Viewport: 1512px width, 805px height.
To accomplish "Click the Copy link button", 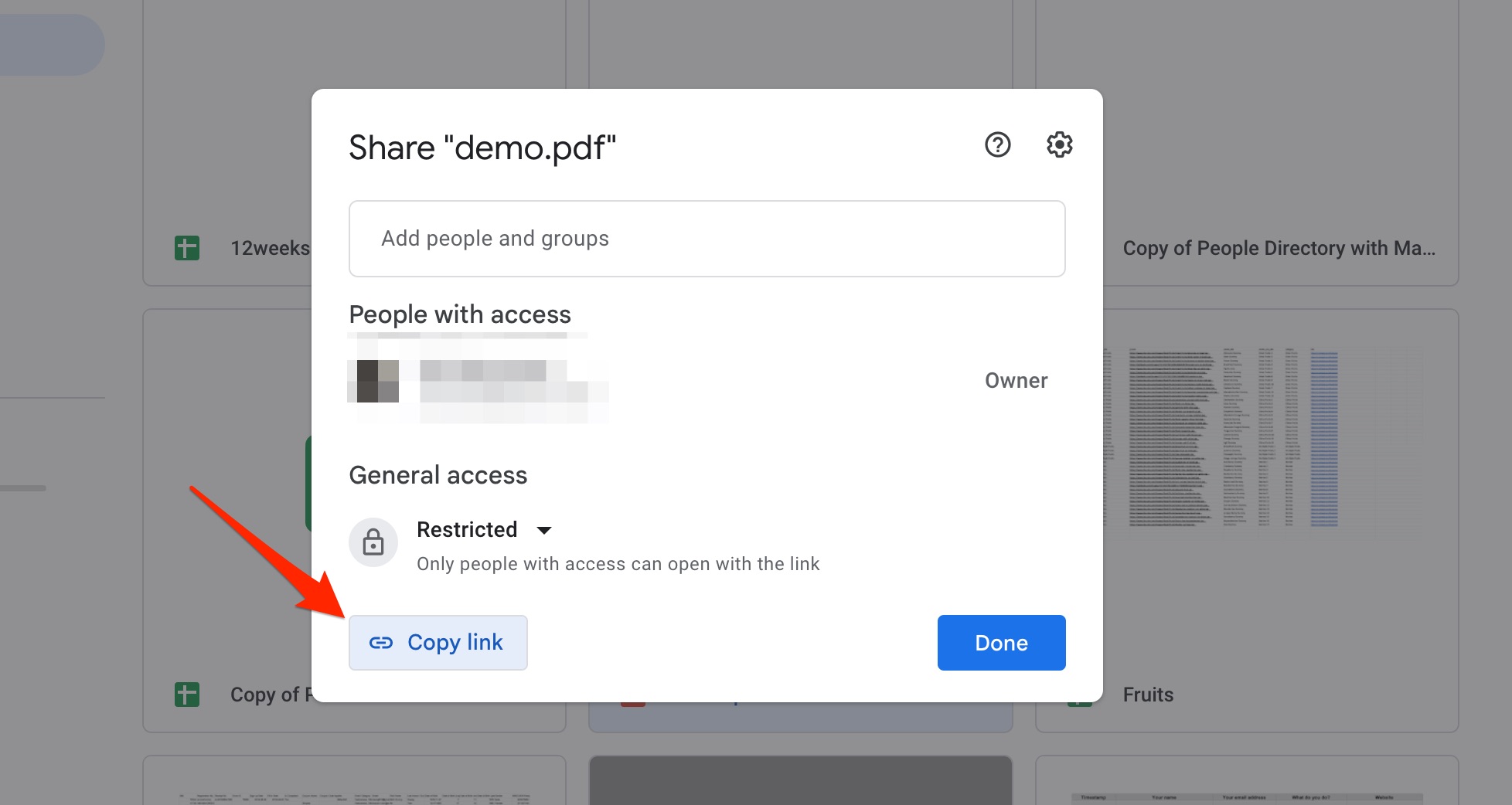I will pos(438,643).
